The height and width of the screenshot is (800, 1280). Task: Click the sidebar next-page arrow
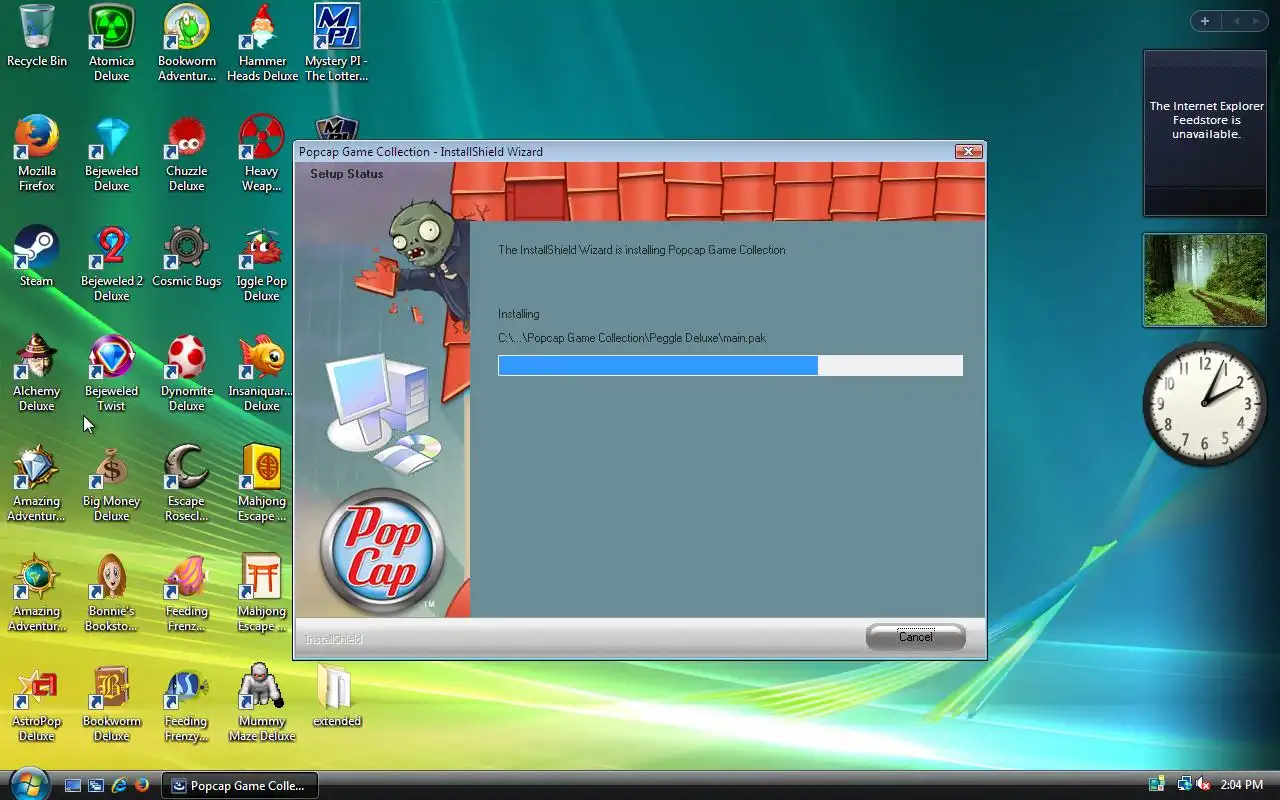[x=1257, y=21]
